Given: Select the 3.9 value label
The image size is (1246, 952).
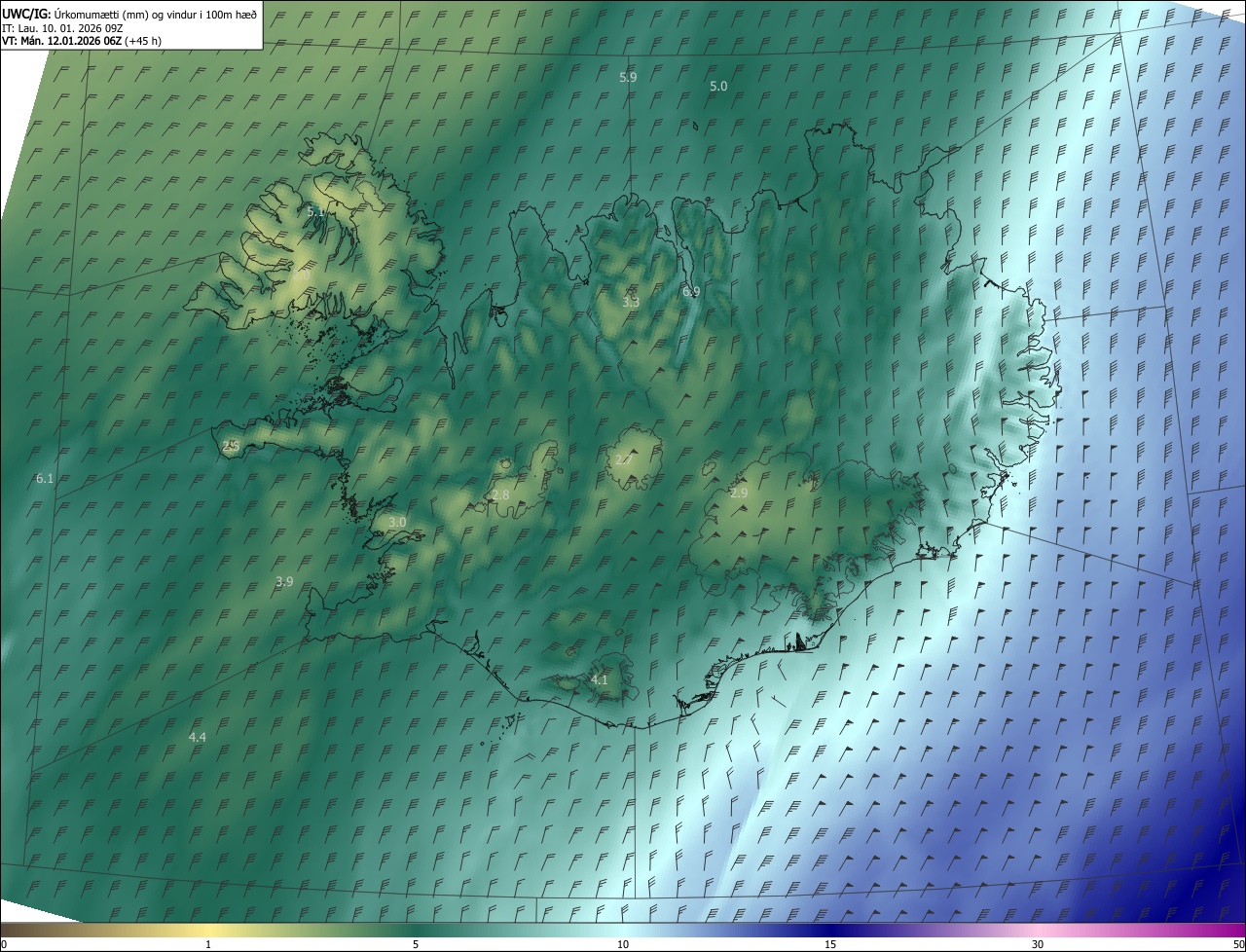Looking at the screenshot, I should 284,582.
